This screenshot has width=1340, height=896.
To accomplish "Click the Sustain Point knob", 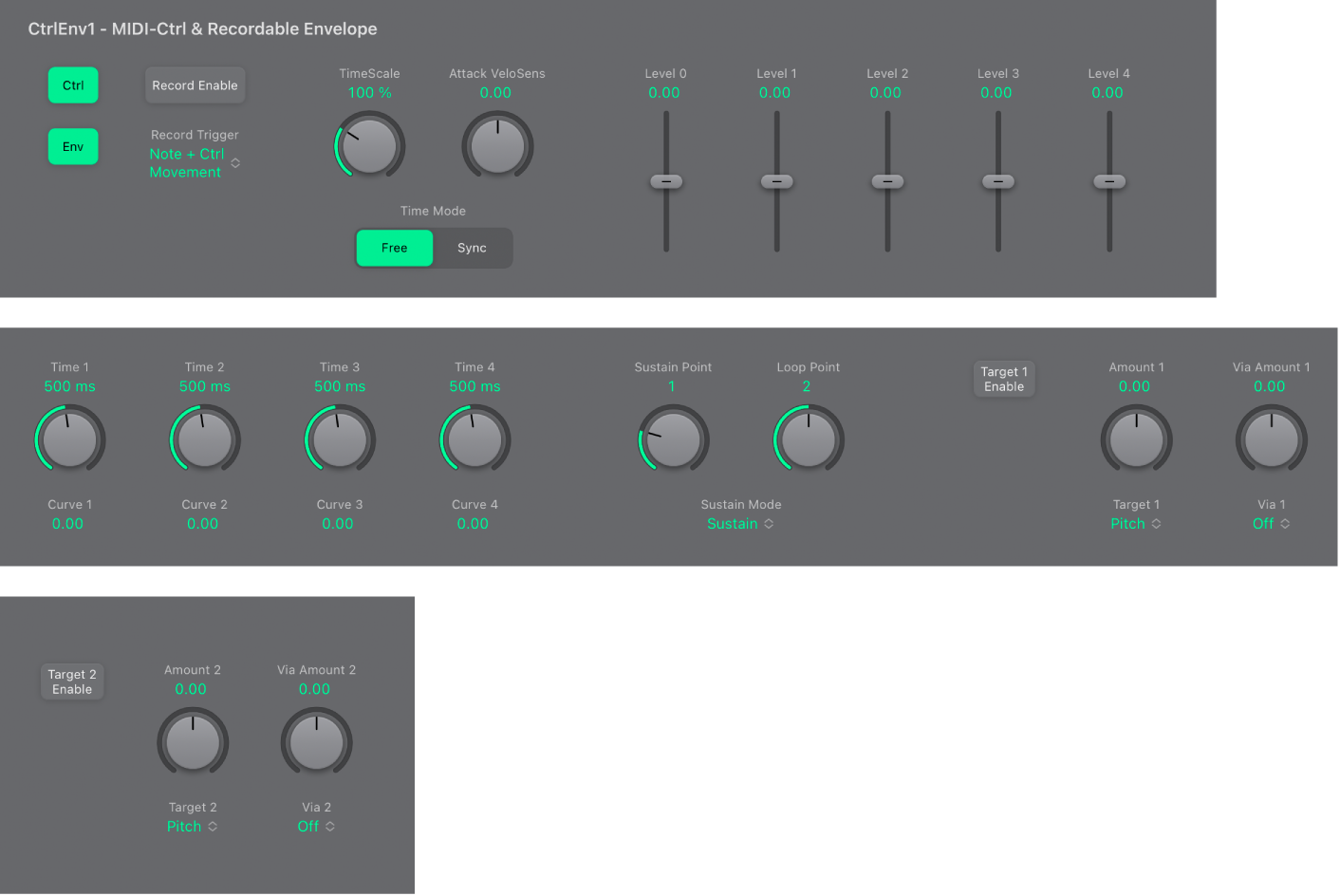I will [673, 439].
